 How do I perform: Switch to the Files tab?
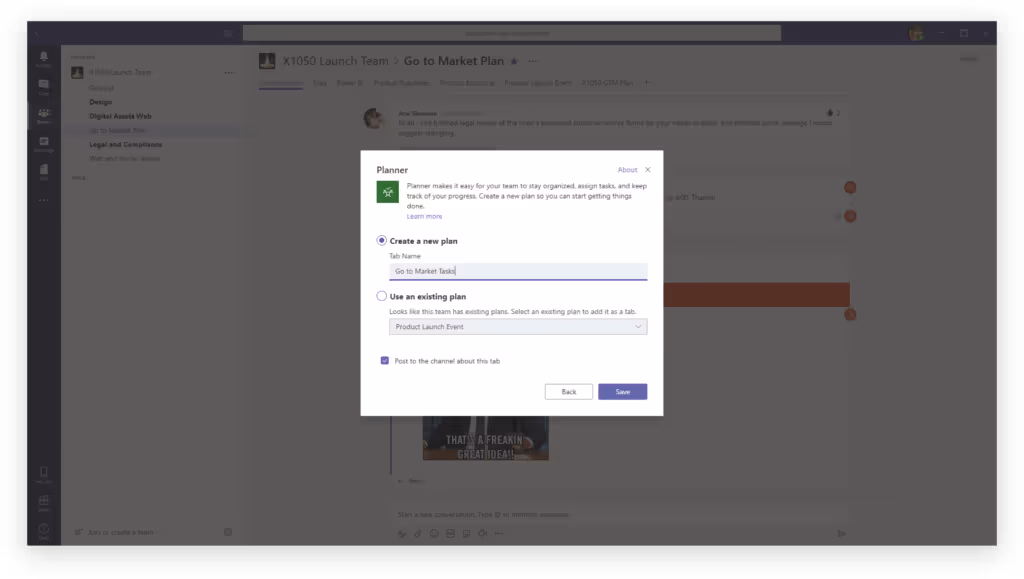click(x=319, y=83)
